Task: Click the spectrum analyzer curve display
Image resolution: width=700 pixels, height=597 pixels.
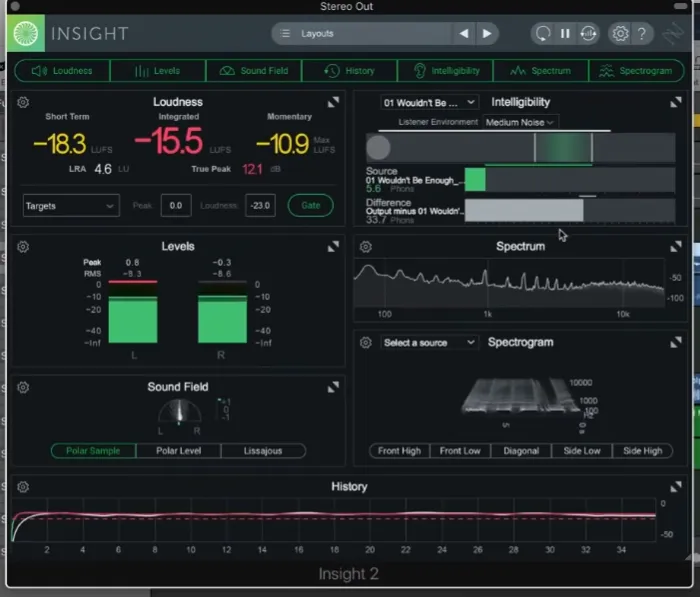Action: 509,284
